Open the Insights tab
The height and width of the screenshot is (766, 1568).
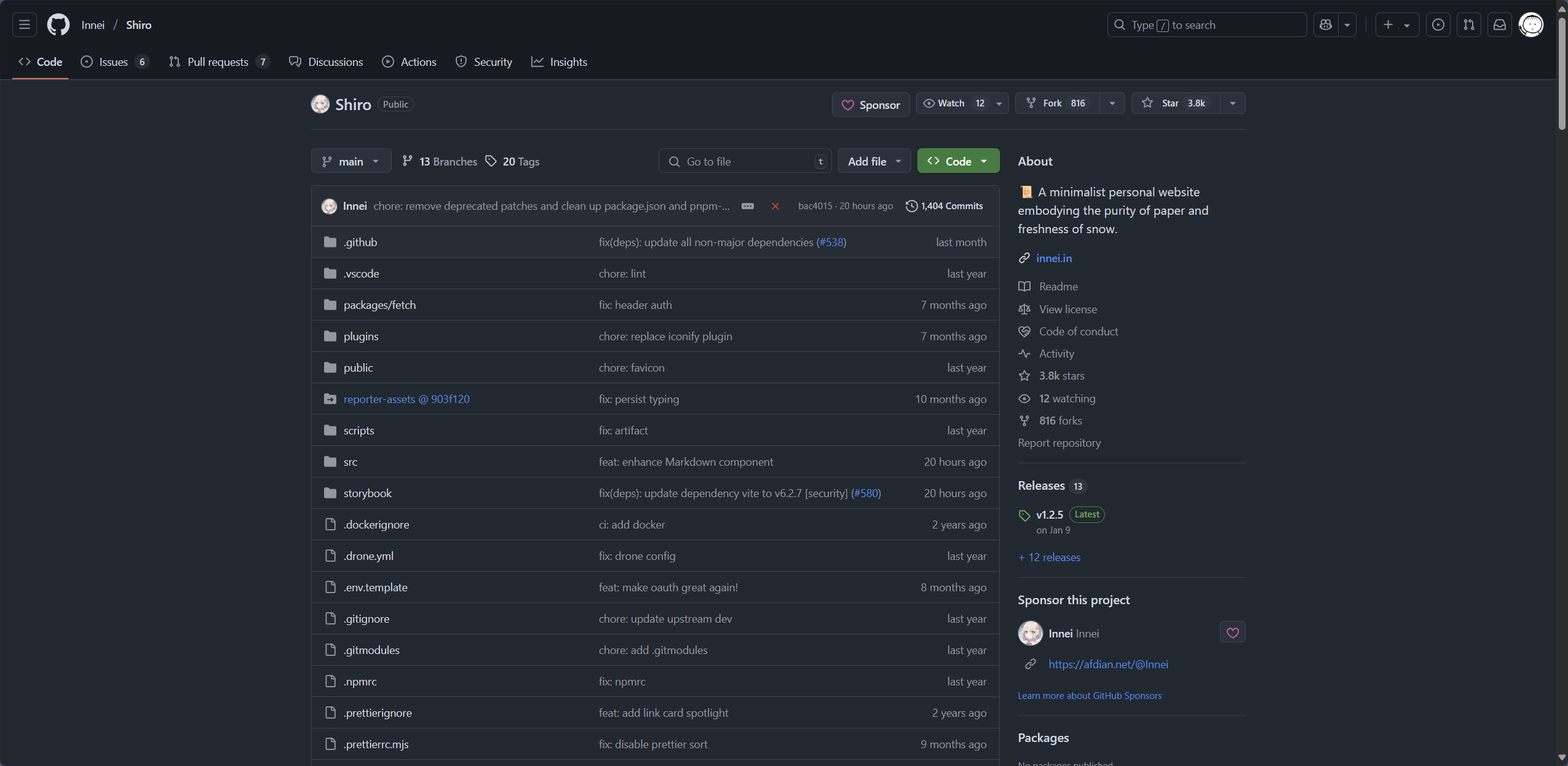click(x=559, y=62)
